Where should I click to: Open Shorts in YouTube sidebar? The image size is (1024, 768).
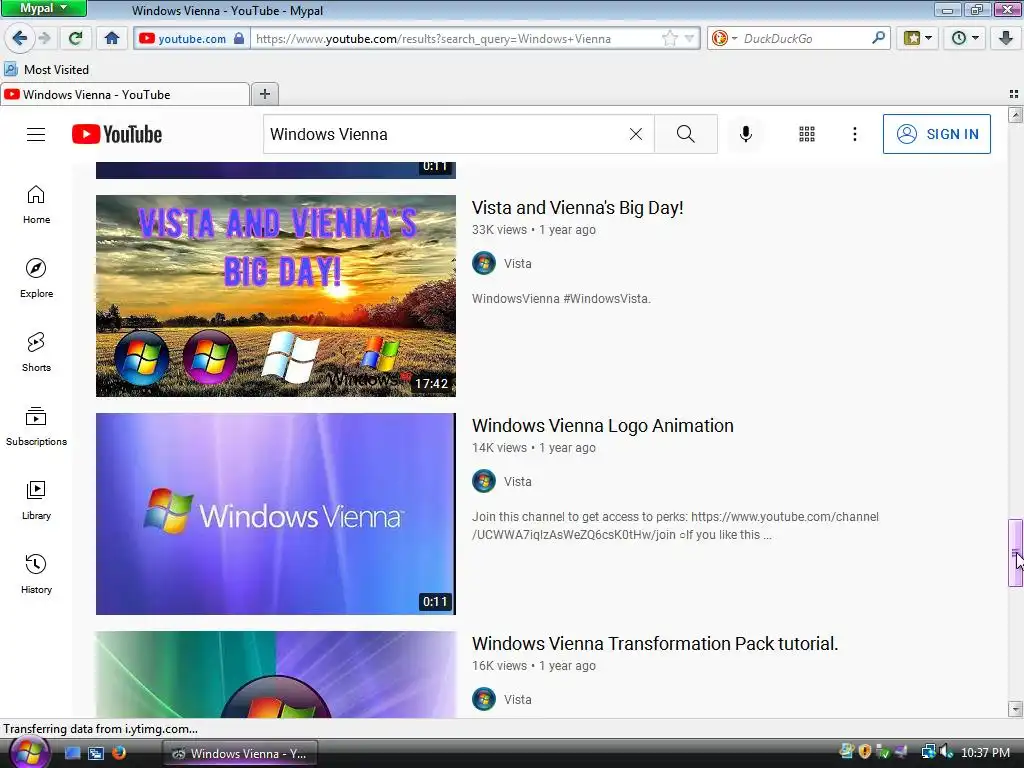click(36, 353)
